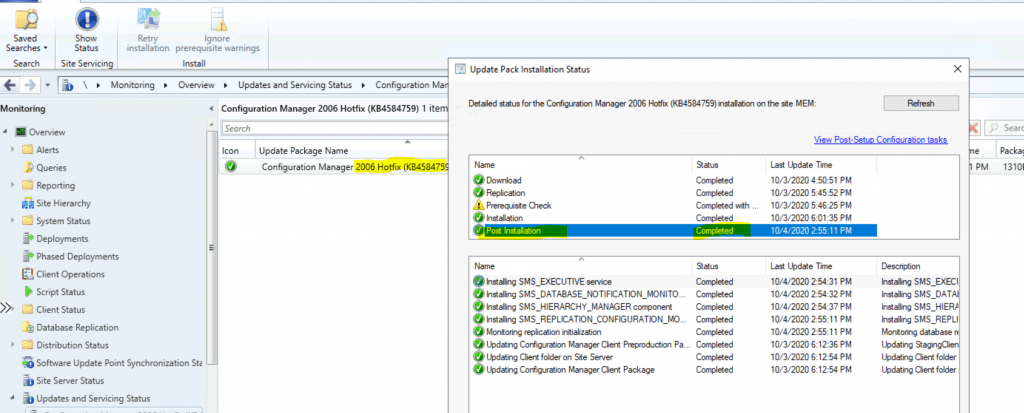Select System Status folder
This screenshot has height=413, width=1024.
tap(56, 221)
